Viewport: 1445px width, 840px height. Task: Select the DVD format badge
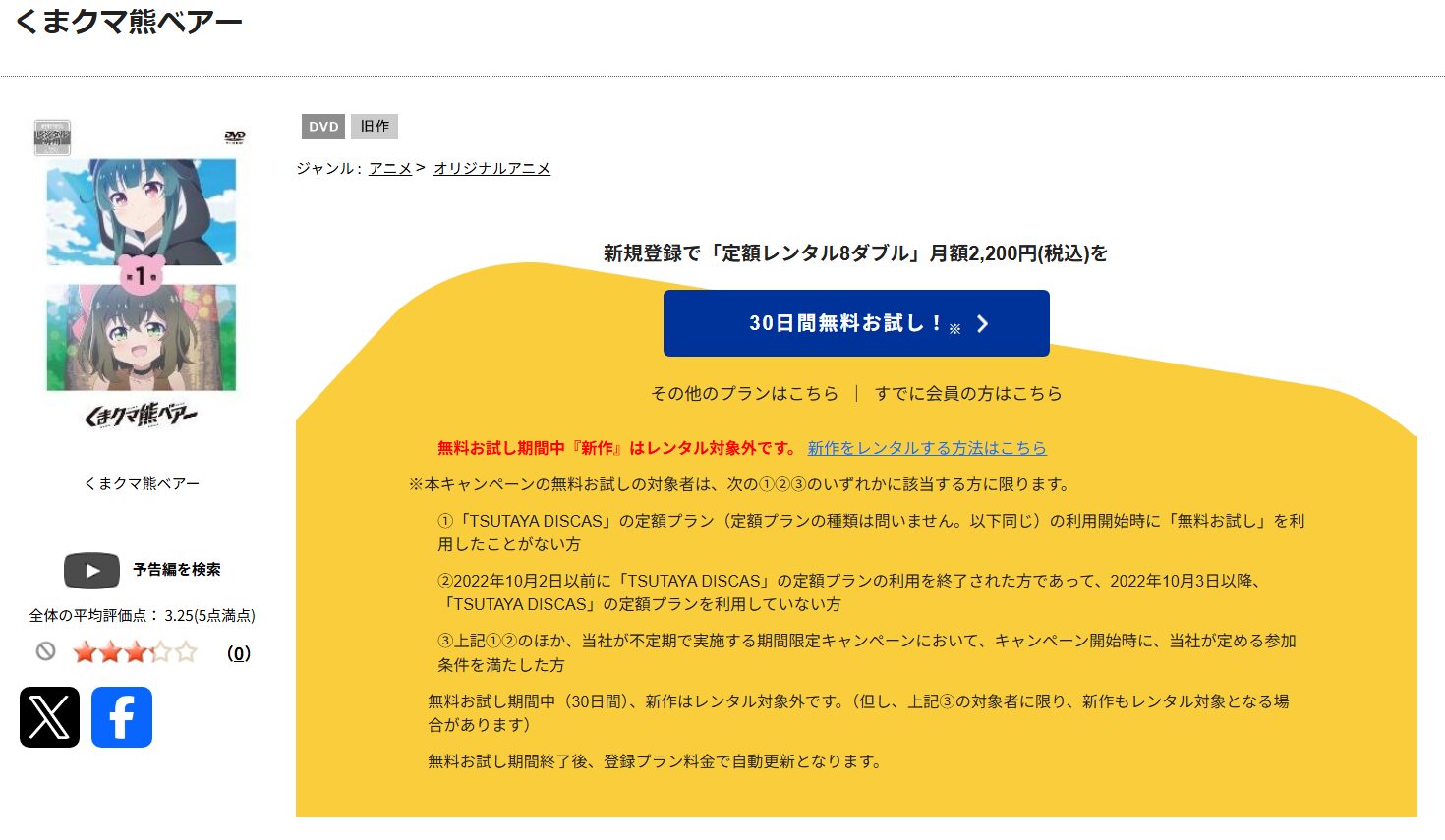321,126
